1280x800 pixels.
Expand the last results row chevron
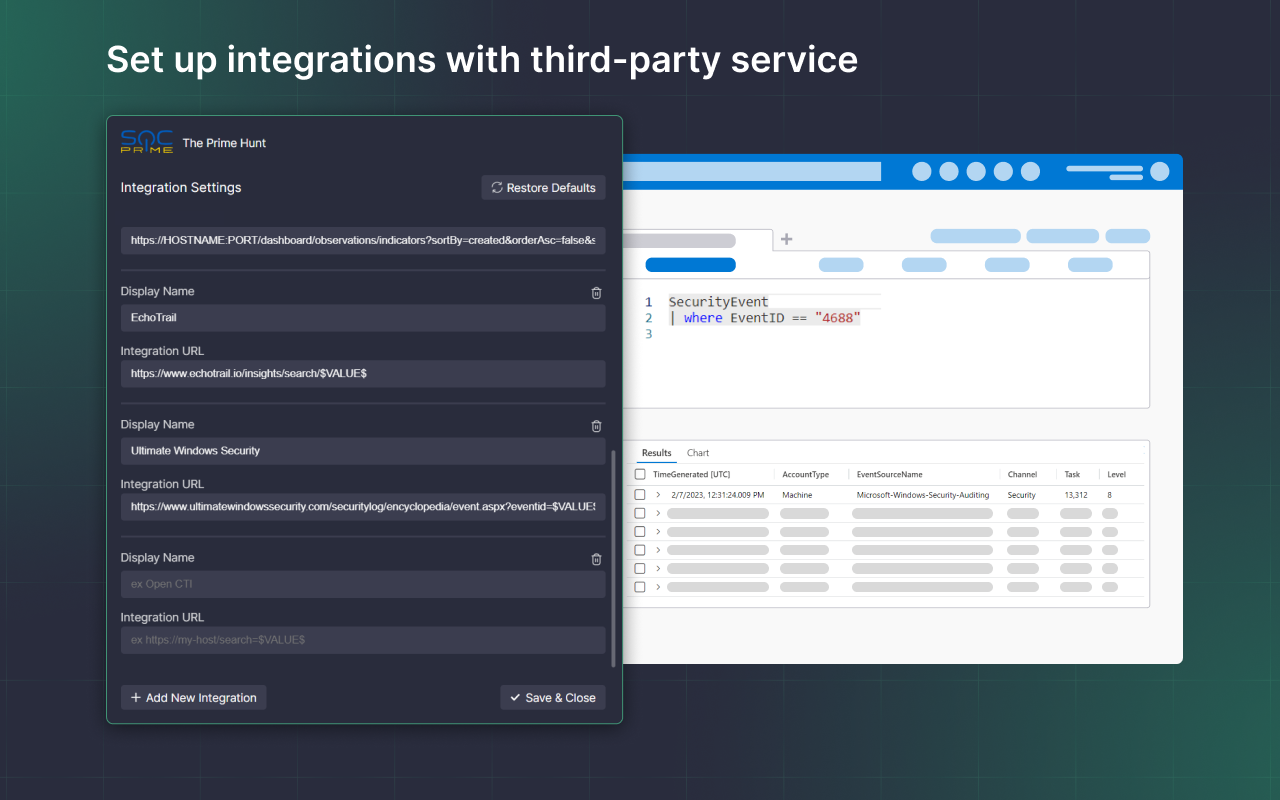pyautogui.click(x=658, y=587)
